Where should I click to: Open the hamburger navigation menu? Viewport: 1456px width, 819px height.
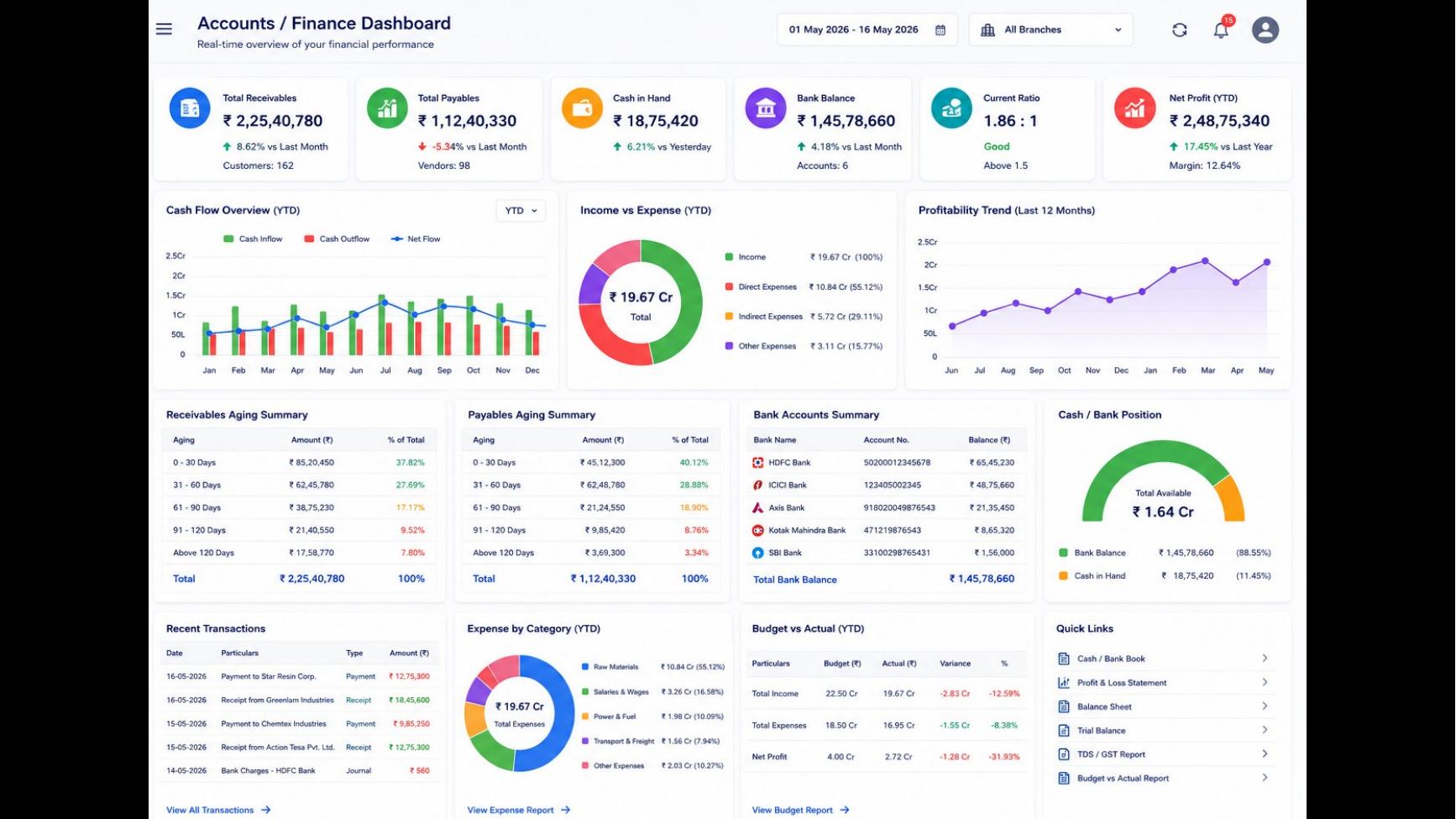click(x=164, y=29)
